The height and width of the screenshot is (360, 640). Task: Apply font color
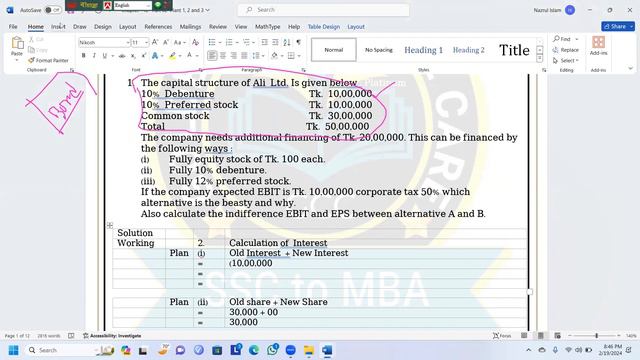coord(190,56)
